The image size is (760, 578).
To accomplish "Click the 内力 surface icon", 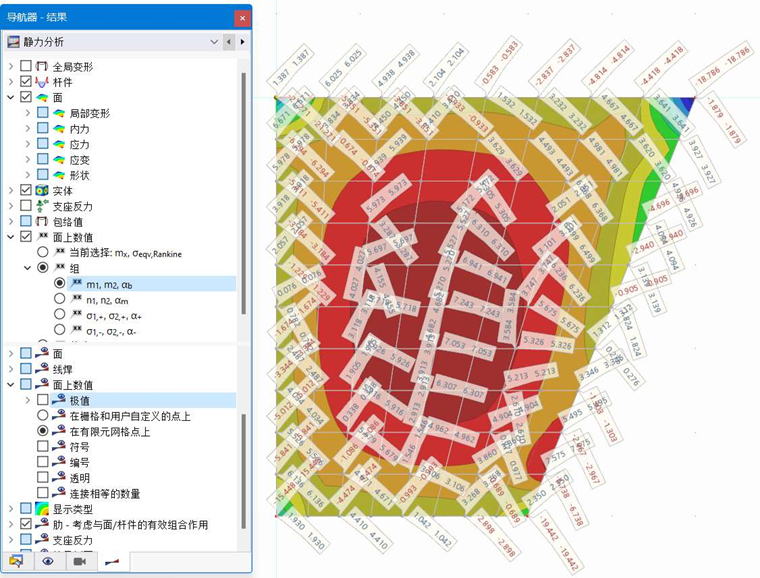I will pos(59,128).
